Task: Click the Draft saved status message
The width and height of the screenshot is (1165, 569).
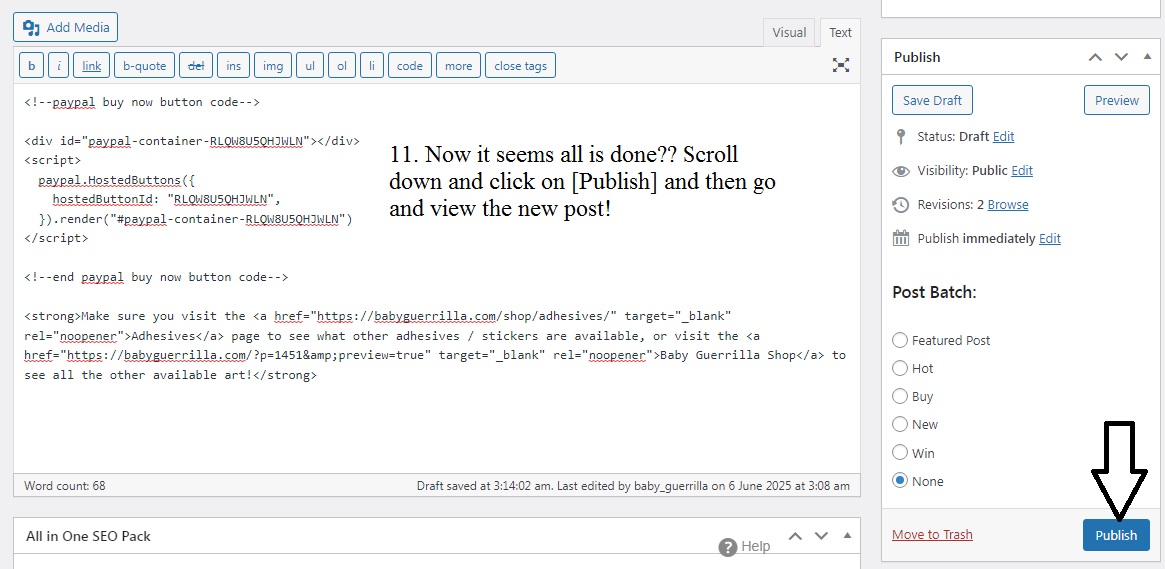Action: tap(633, 486)
